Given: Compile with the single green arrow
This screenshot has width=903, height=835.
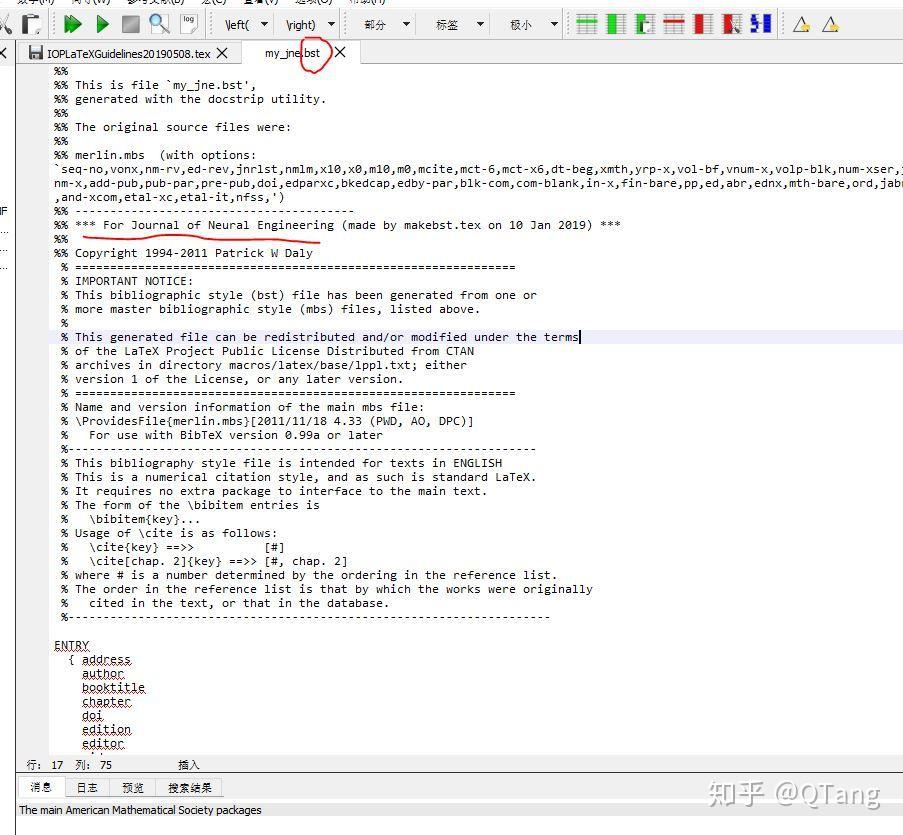Looking at the screenshot, I should tap(103, 24).
